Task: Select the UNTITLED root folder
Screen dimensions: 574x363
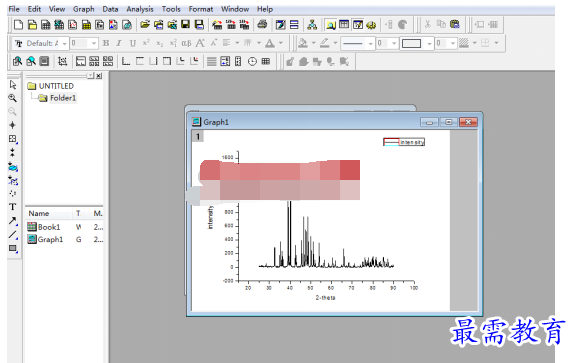Action: (56, 86)
